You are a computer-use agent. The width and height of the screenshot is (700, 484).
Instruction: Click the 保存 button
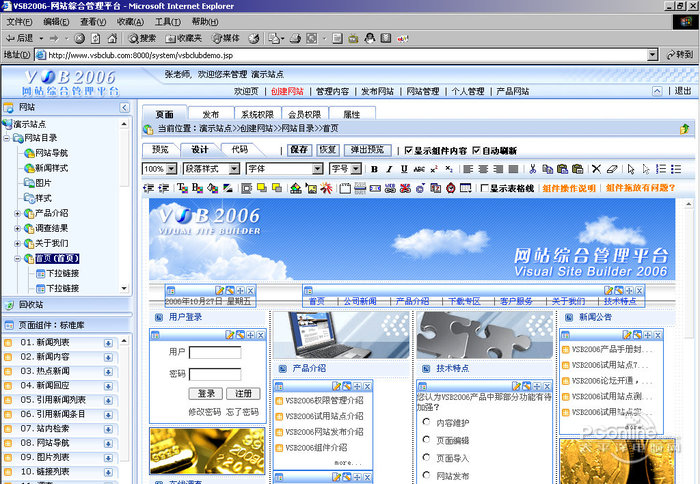[x=299, y=150]
